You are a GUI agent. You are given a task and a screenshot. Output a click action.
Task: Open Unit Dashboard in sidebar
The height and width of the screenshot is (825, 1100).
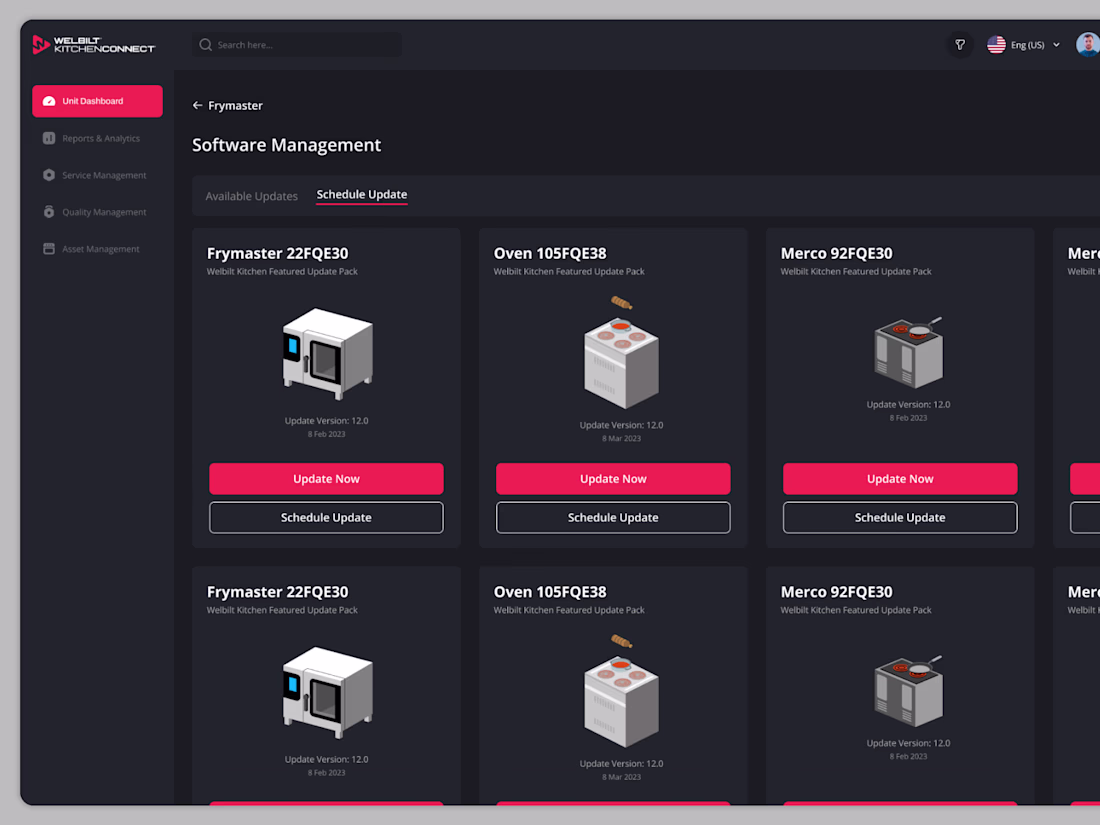coord(98,101)
